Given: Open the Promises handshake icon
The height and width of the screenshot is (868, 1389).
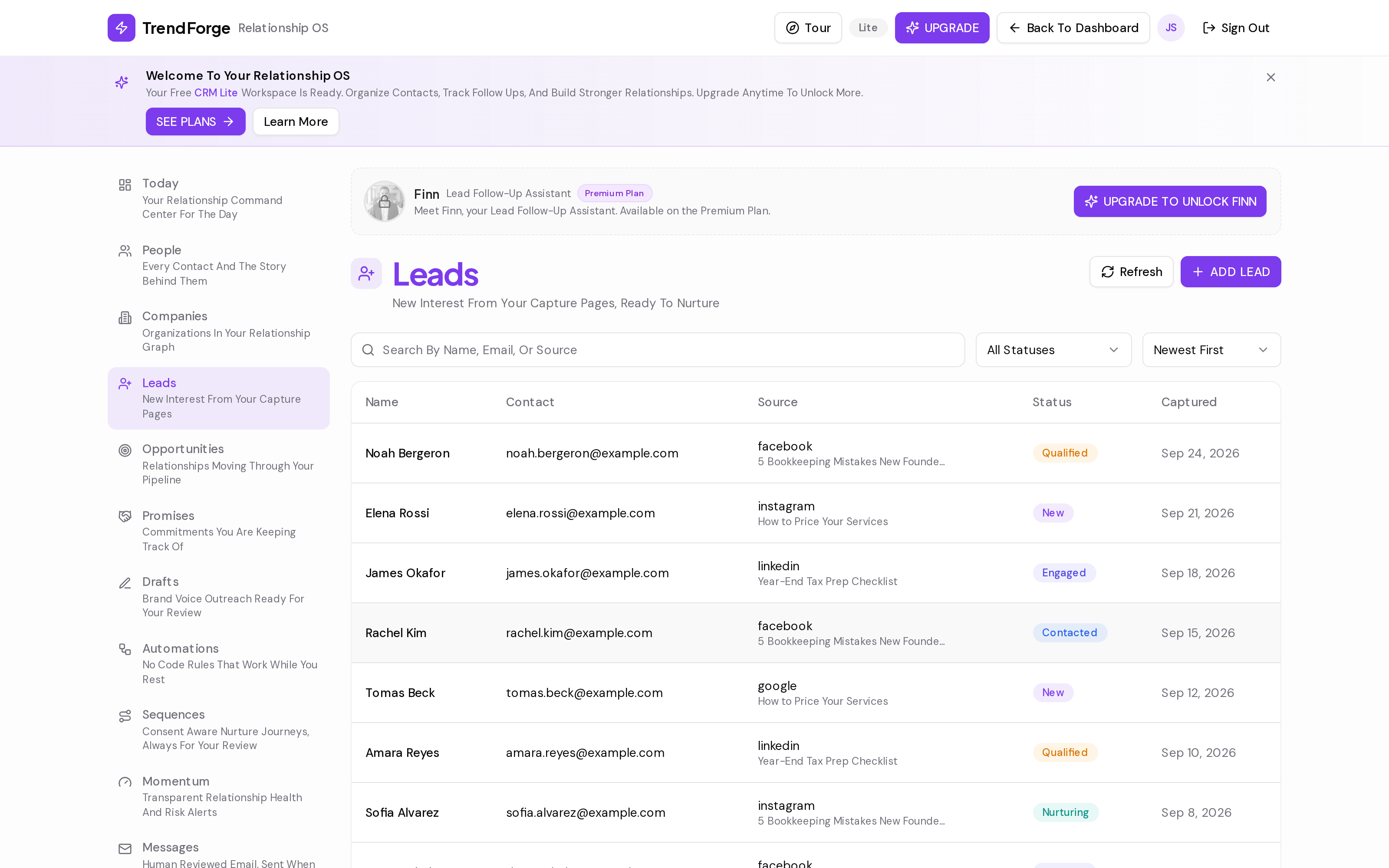Looking at the screenshot, I should (x=125, y=516).
